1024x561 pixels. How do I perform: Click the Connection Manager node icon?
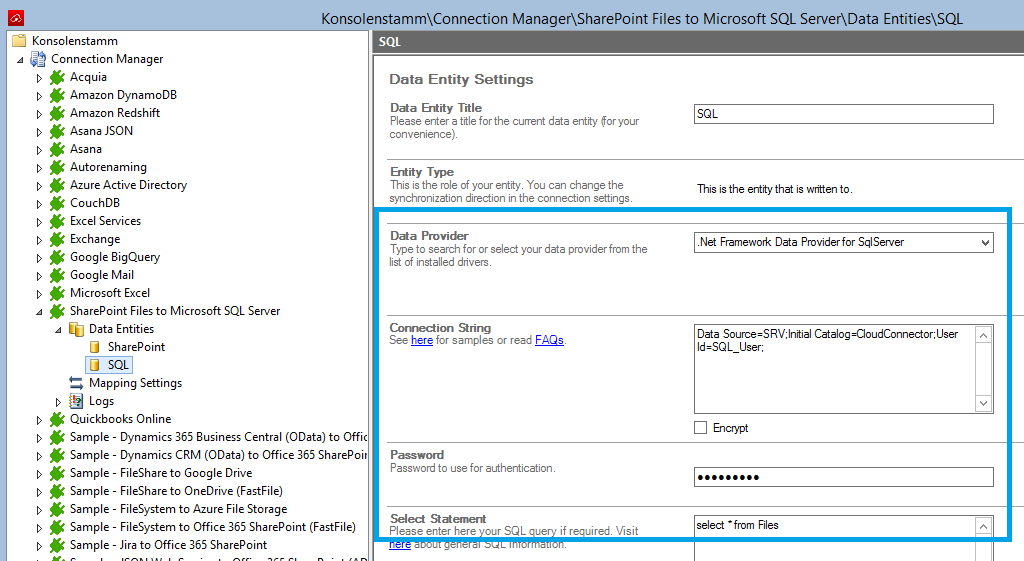(x=38, y=59)
